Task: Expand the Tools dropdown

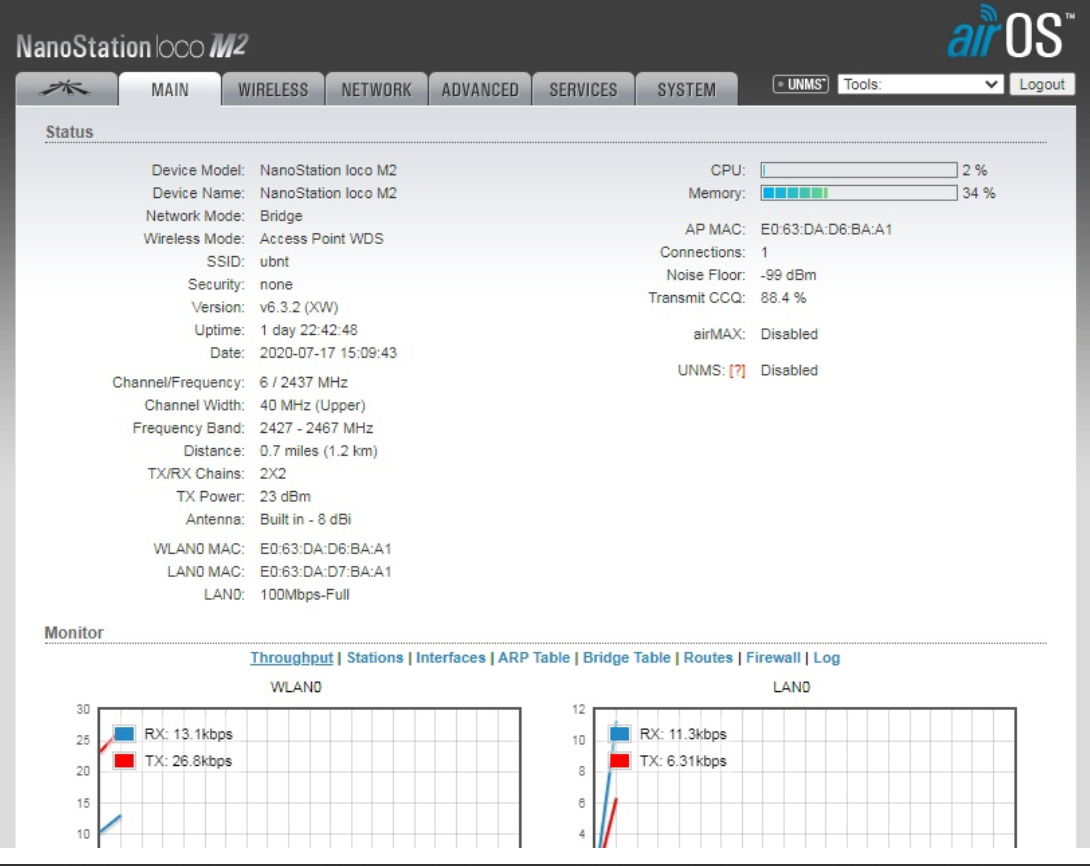Action: [x=920, y=84]
